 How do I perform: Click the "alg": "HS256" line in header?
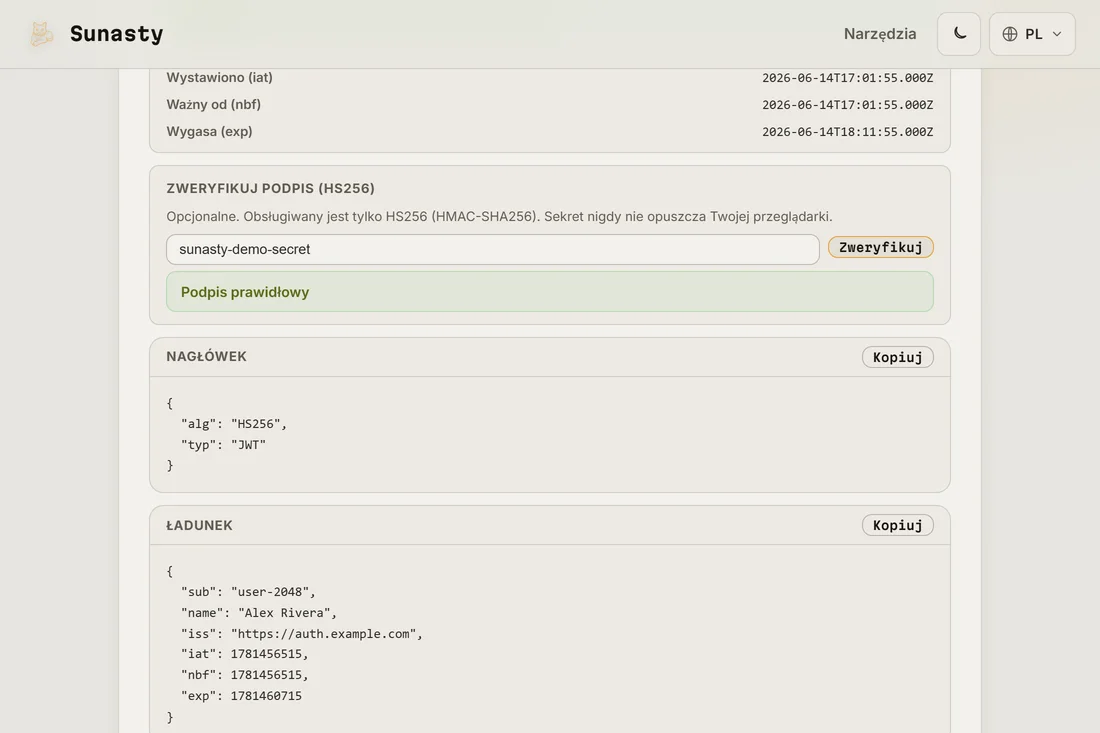pyautogui.click(x=234, y=424)
